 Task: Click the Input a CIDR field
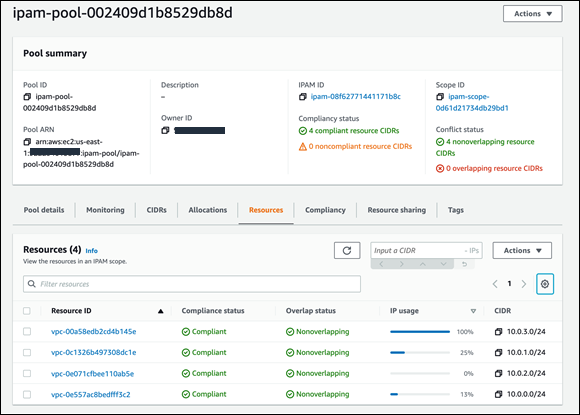(x=426, y=250)
